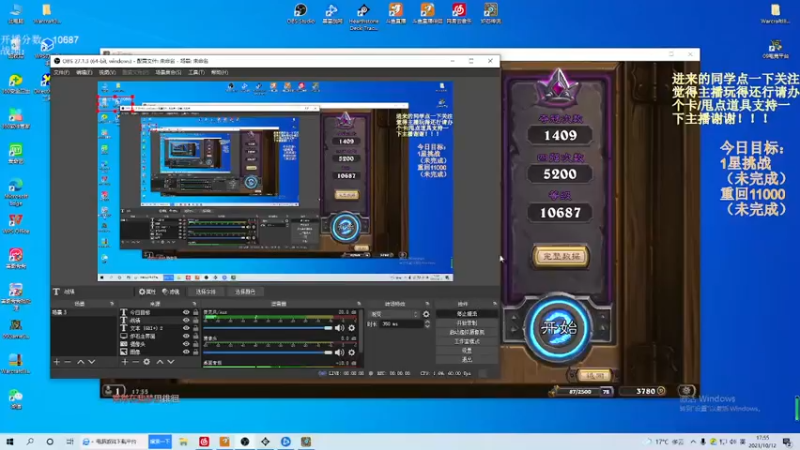Pop out the sources dock panel
This screenshot has height=450, width=800.
[194, 304]
